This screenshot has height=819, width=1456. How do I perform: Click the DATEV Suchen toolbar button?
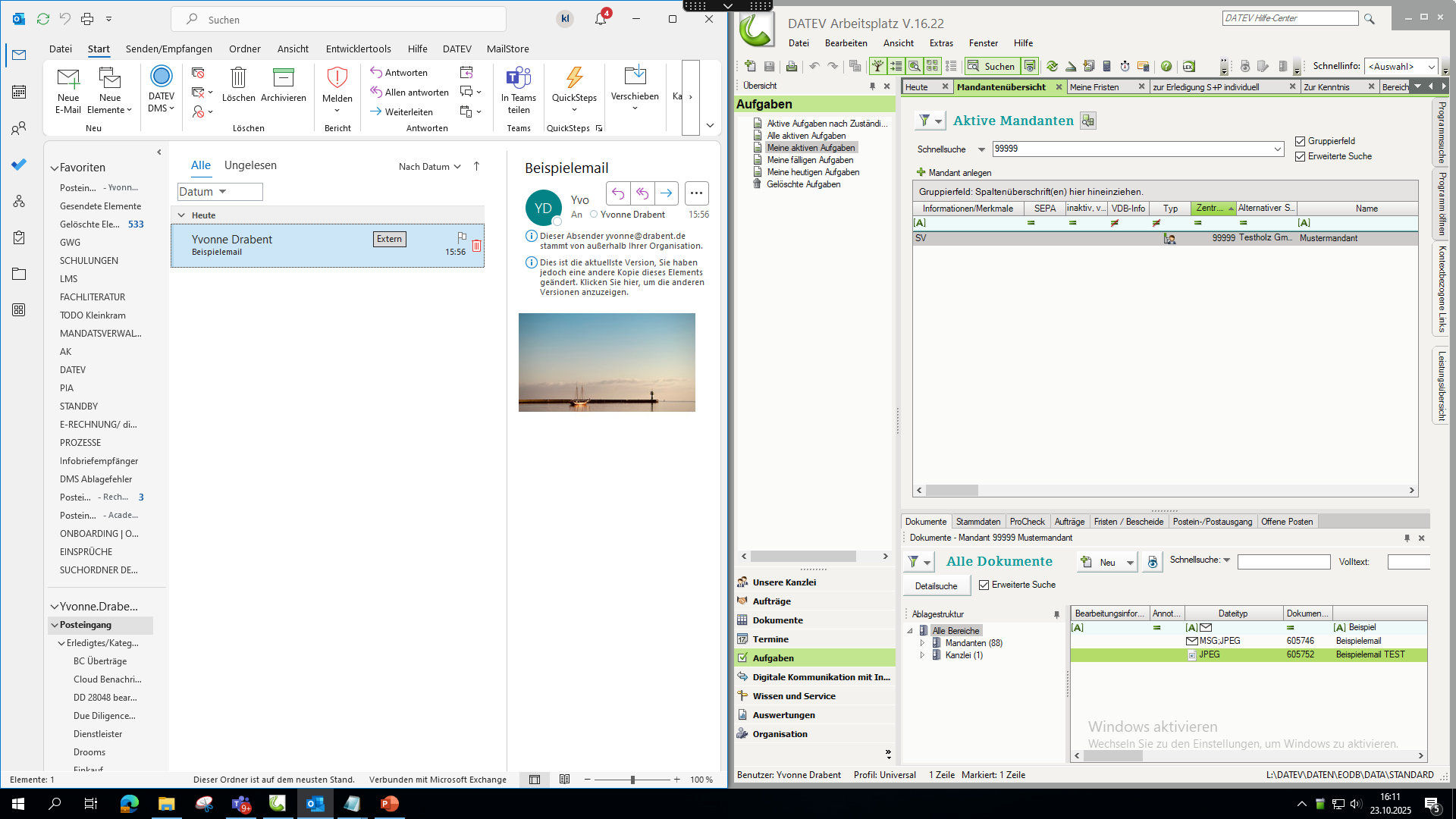coord(992,66)
